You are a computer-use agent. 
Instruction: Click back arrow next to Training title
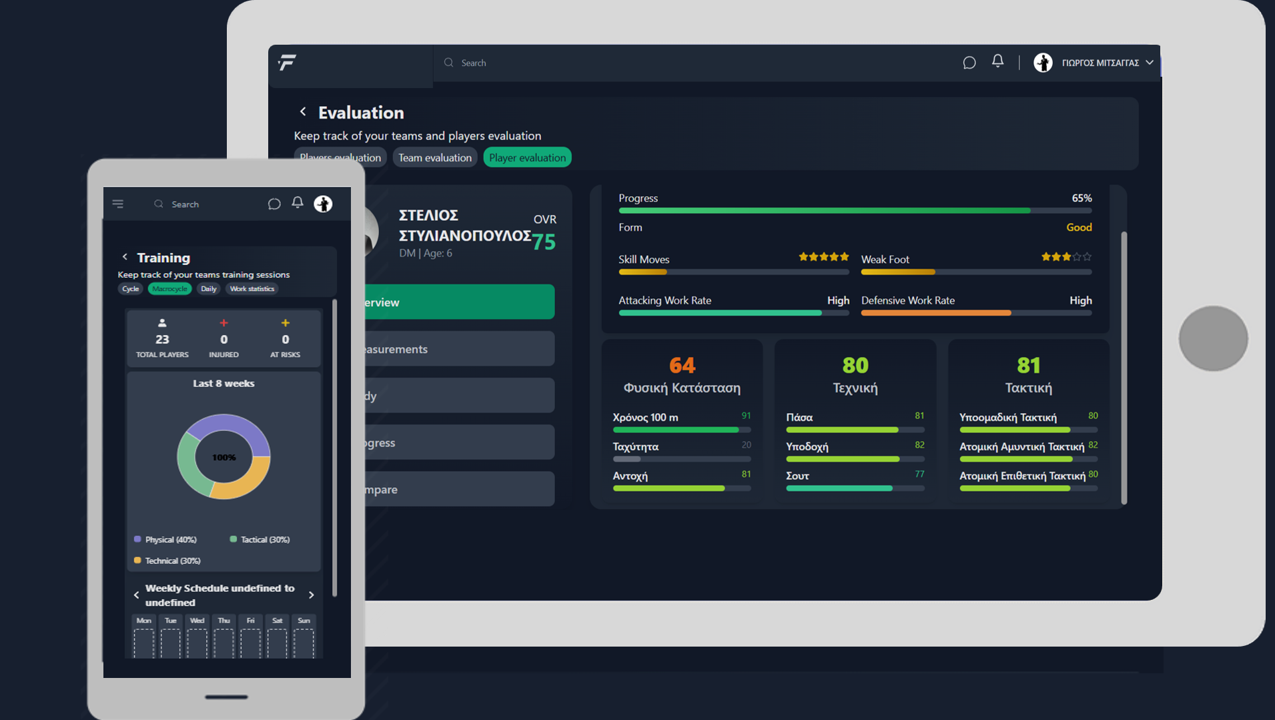125,257
